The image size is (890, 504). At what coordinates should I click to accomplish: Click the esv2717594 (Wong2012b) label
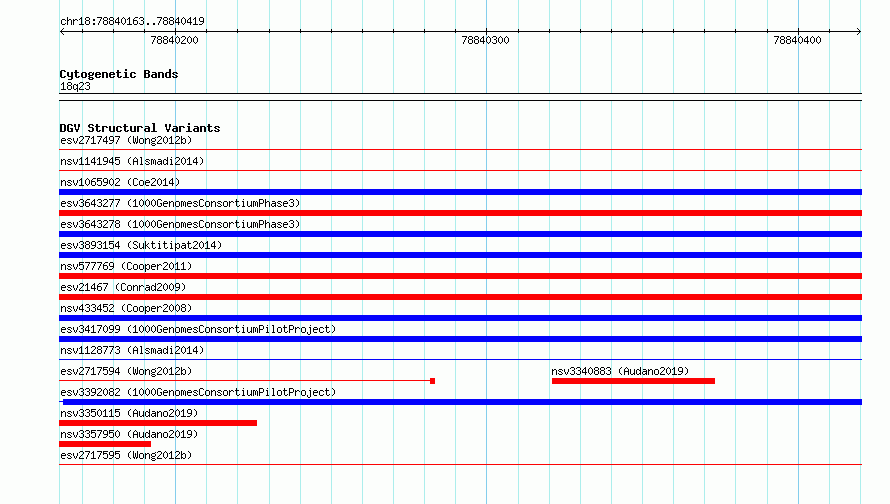[126, 371]
